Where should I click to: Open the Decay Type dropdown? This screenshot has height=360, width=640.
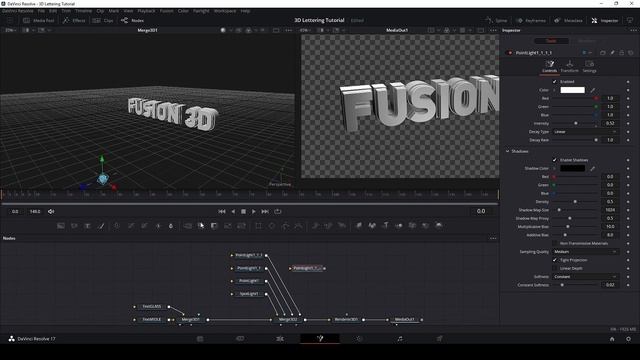pos(585,132)
